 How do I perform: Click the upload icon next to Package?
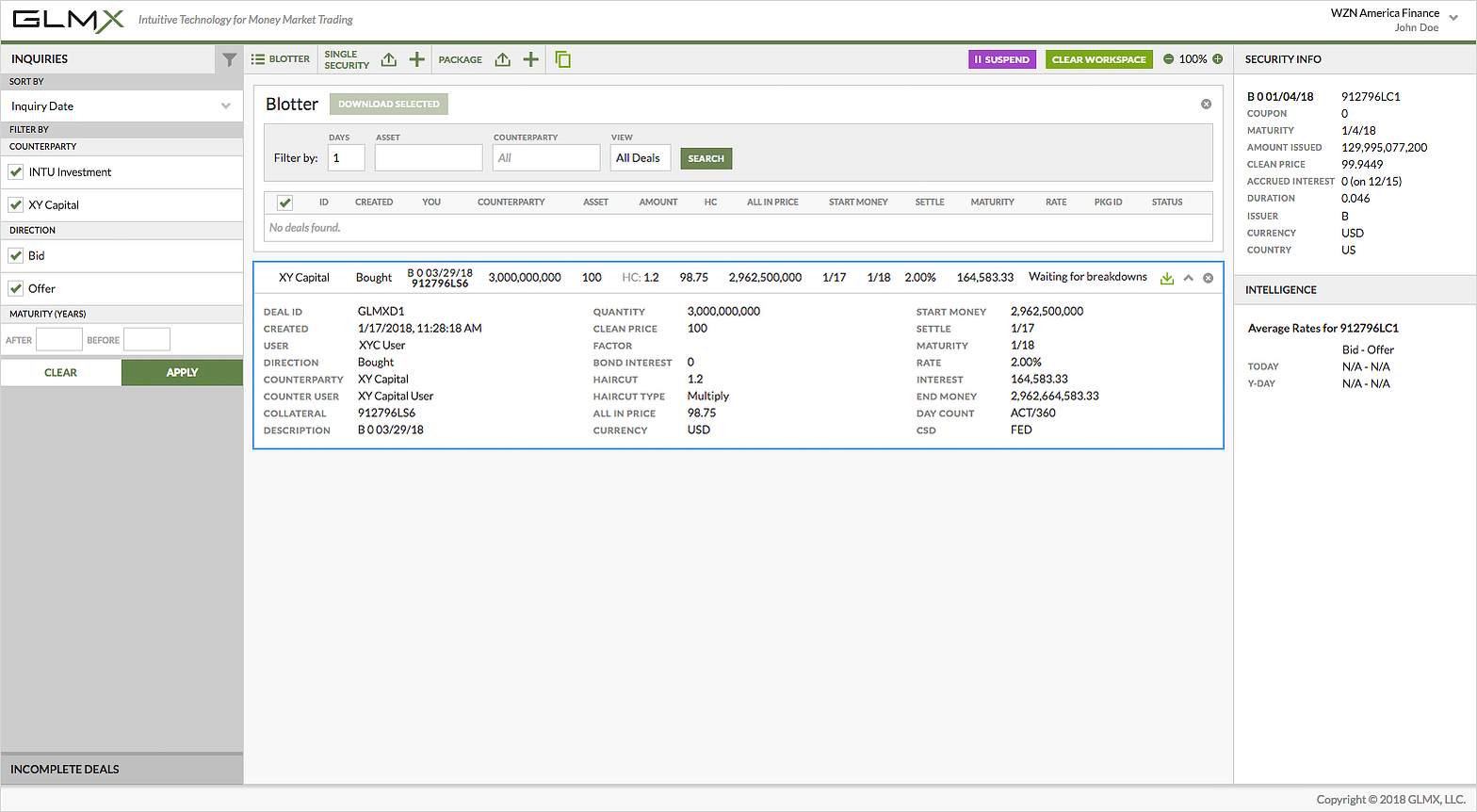tap(503, 59)
